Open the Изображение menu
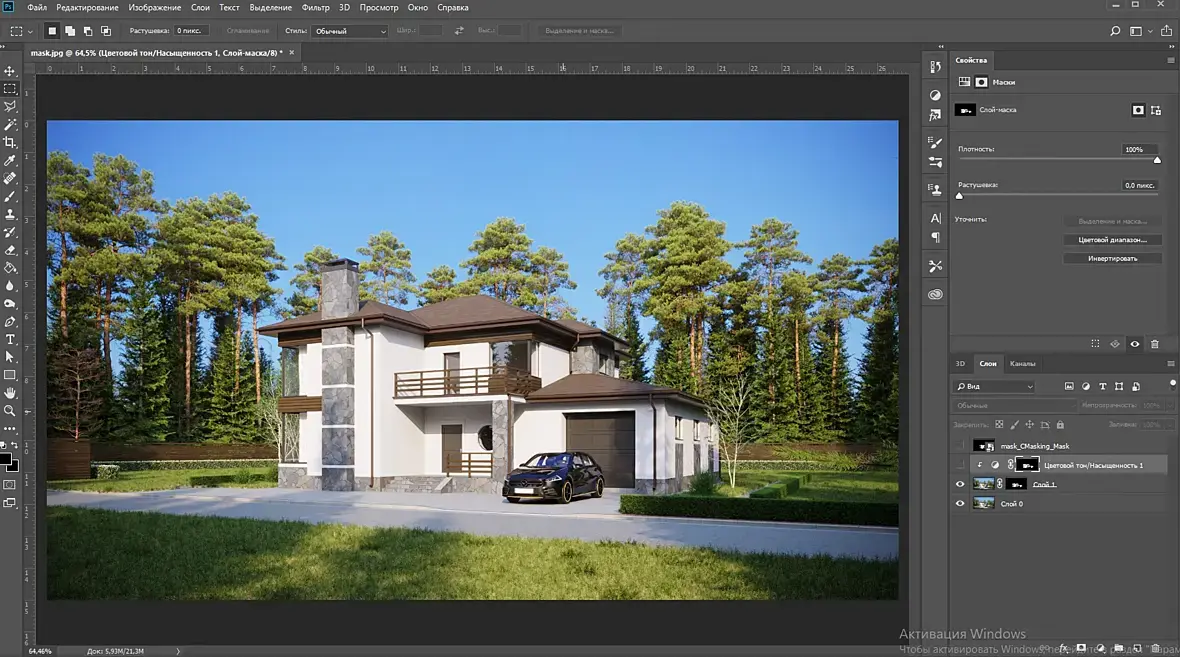The height and width of the screenshot is (657, 1180). point(154,8)
